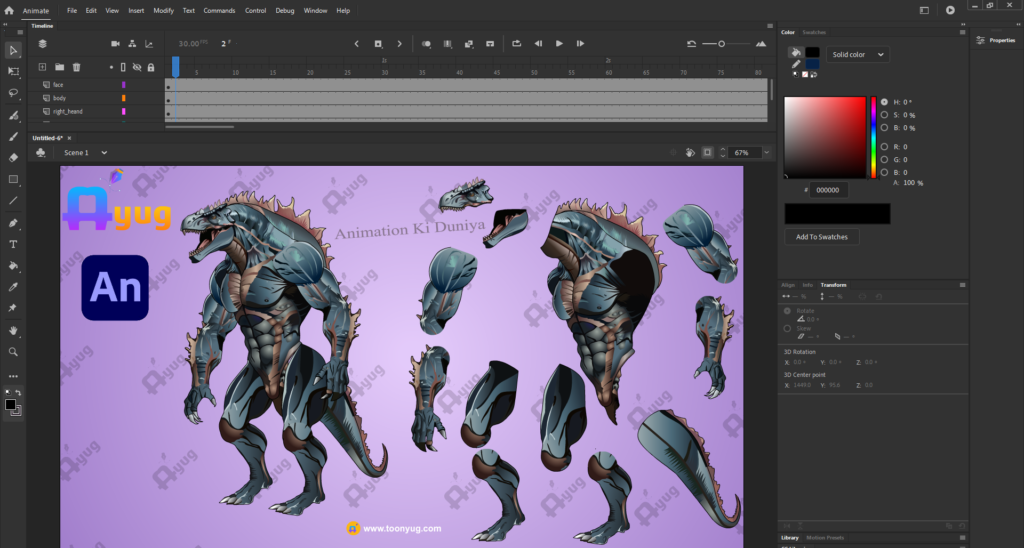The height and width of the screenshot is (548, 1024).
Task: Click Add To Swatches button
Action: point(821,237)
